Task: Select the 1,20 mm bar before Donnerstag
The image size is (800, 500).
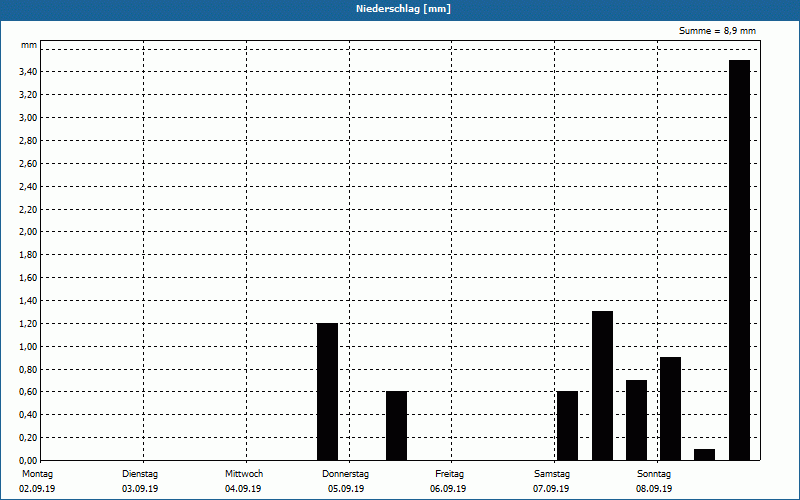Action: click(x=328, y=392)
